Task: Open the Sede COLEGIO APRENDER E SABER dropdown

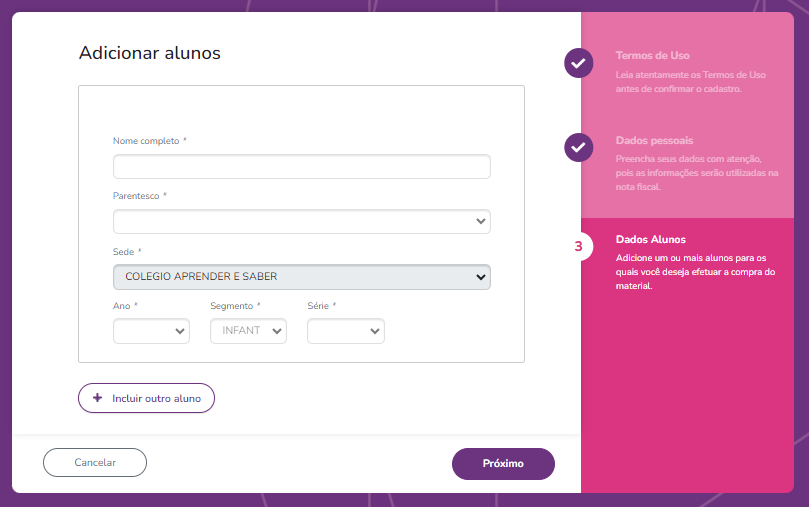Action: coord(302,277)
